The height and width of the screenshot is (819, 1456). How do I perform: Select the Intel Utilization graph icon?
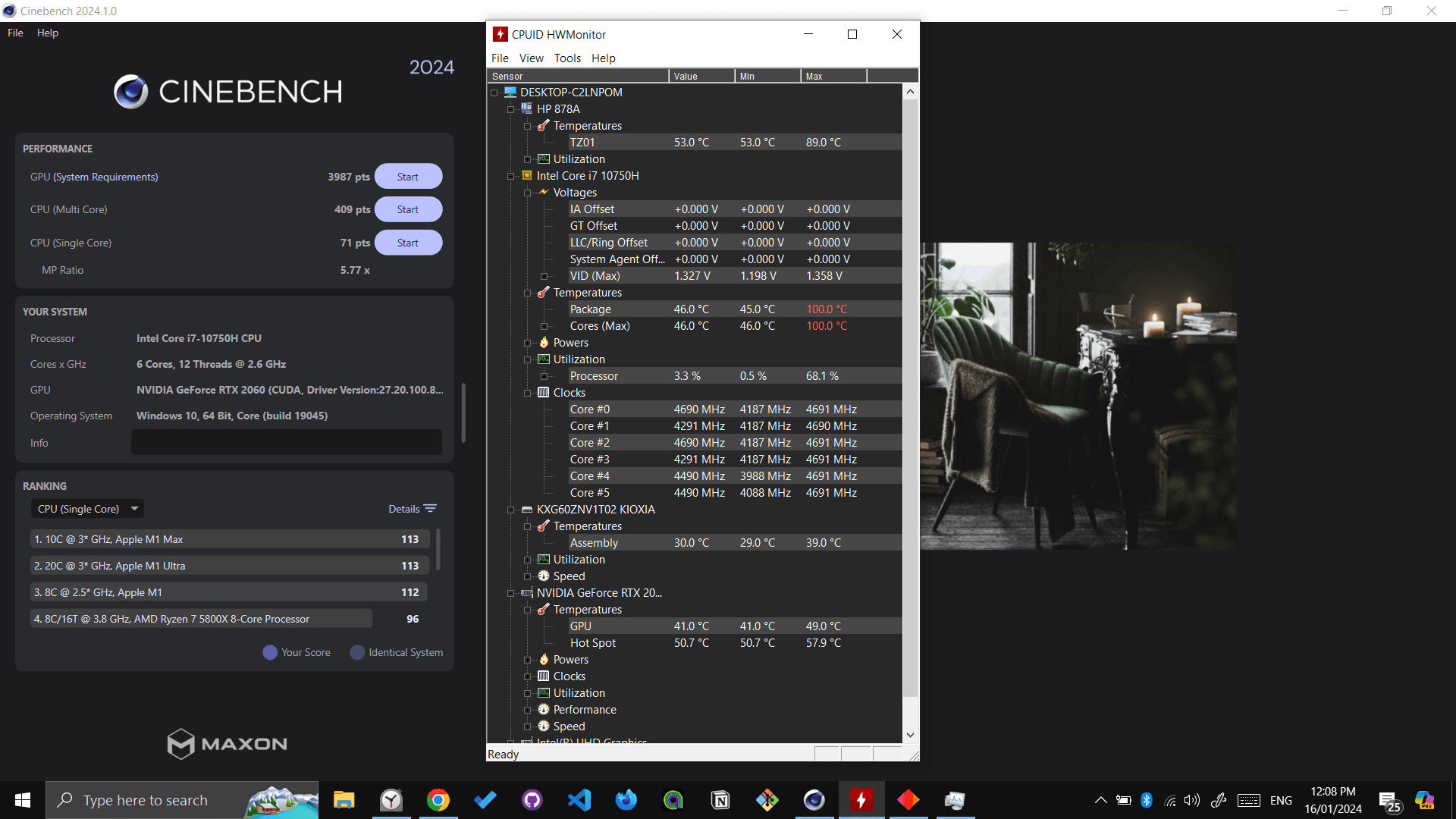(544, 359)
